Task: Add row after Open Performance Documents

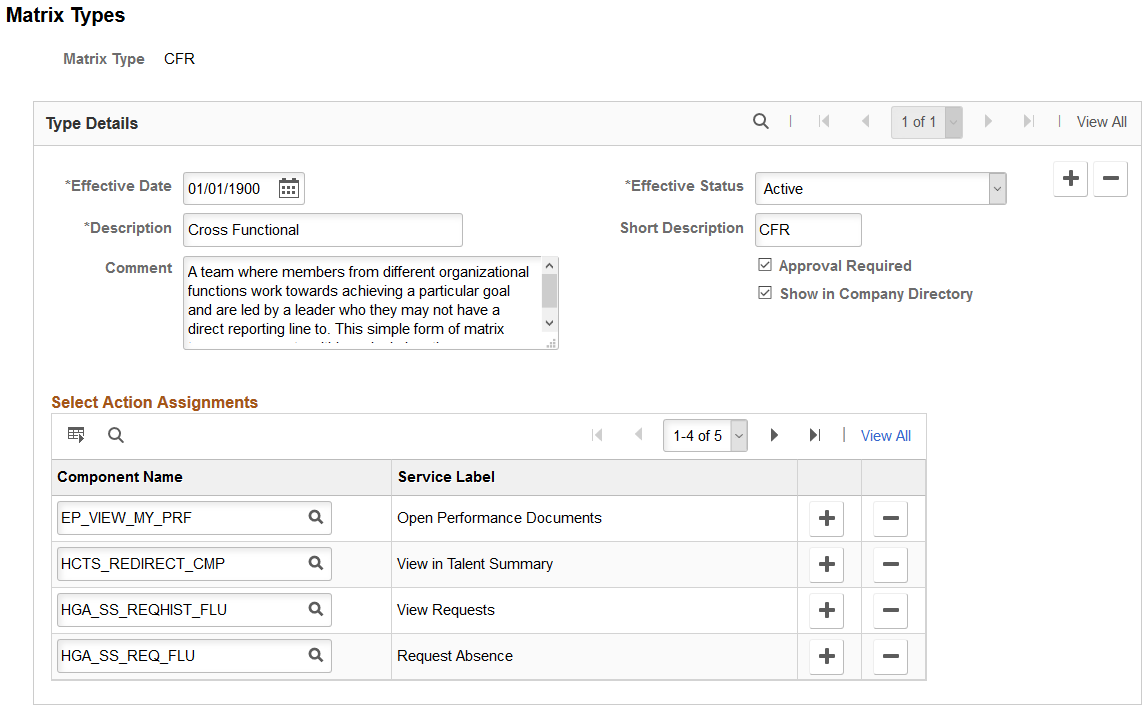Action: [827, 518]
